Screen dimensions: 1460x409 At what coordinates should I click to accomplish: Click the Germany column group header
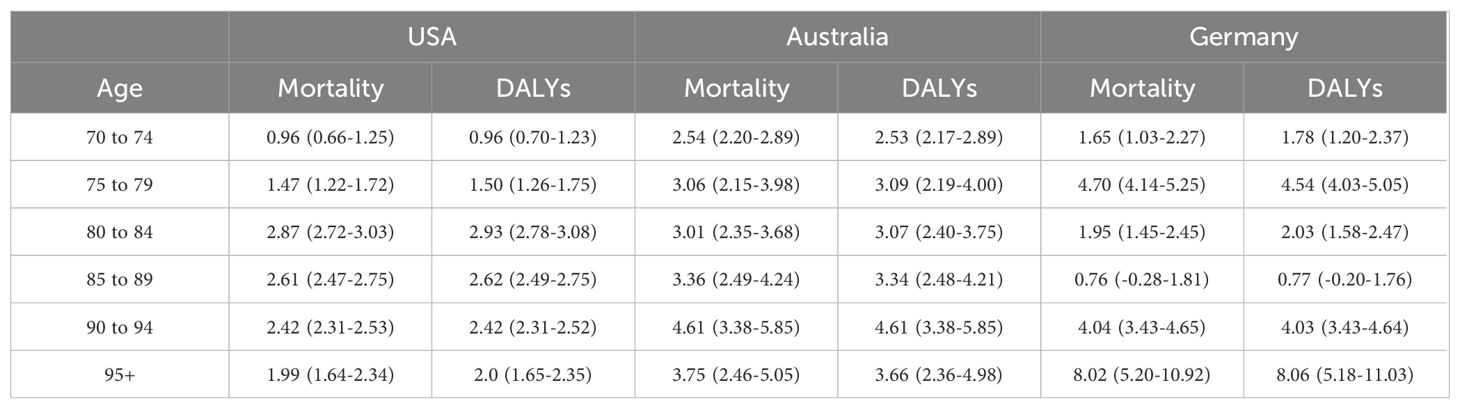1243,37
